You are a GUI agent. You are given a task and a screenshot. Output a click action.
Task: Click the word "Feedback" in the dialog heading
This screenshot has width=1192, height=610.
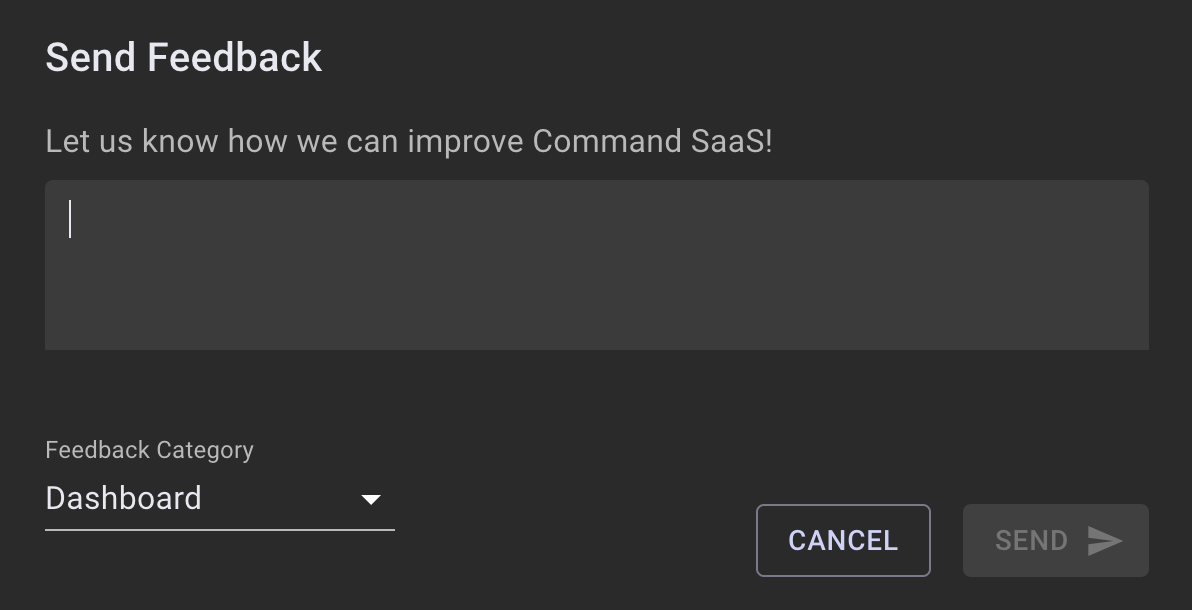pos(235,58)
